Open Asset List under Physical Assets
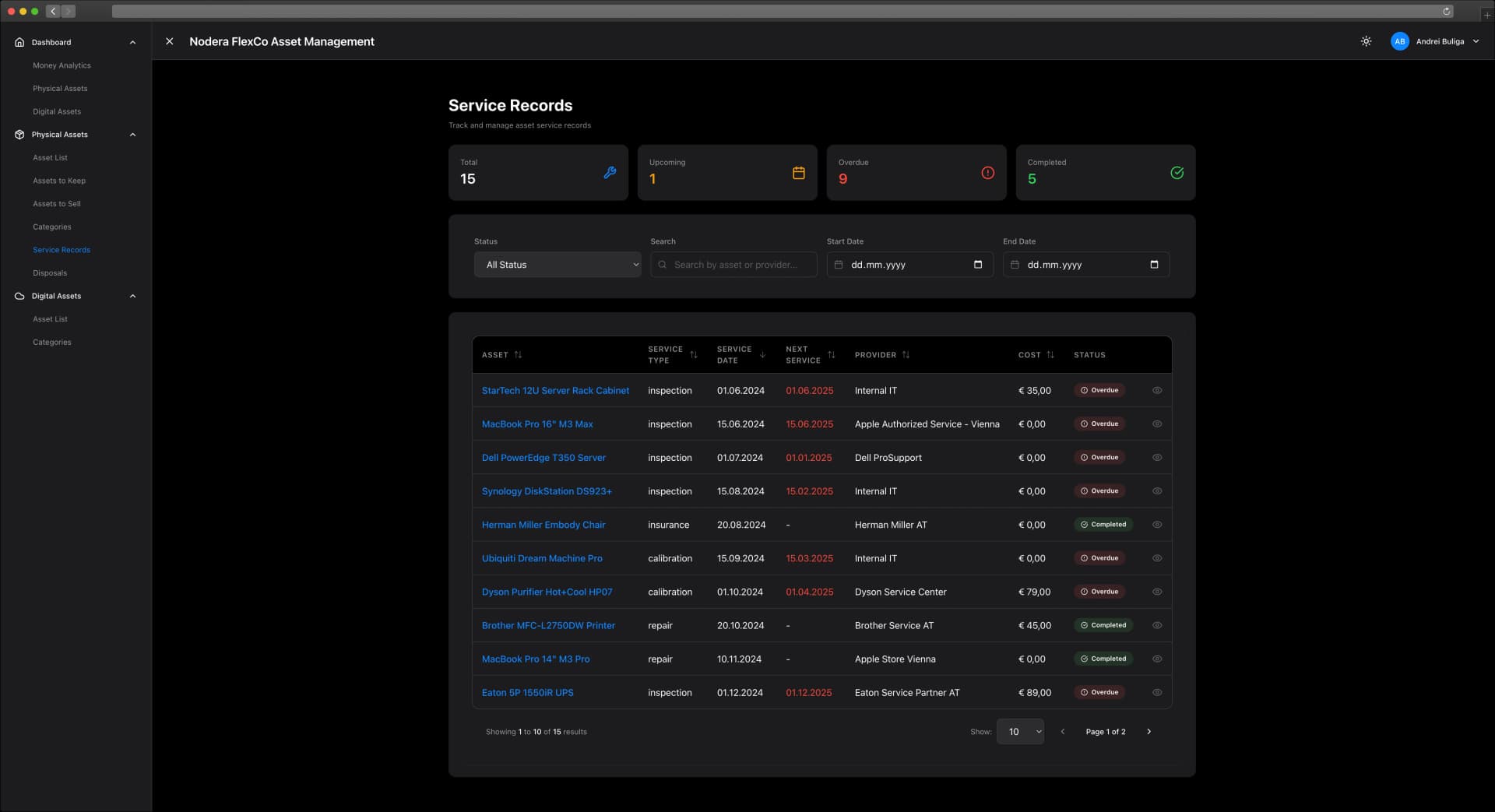 coord(50,158)
